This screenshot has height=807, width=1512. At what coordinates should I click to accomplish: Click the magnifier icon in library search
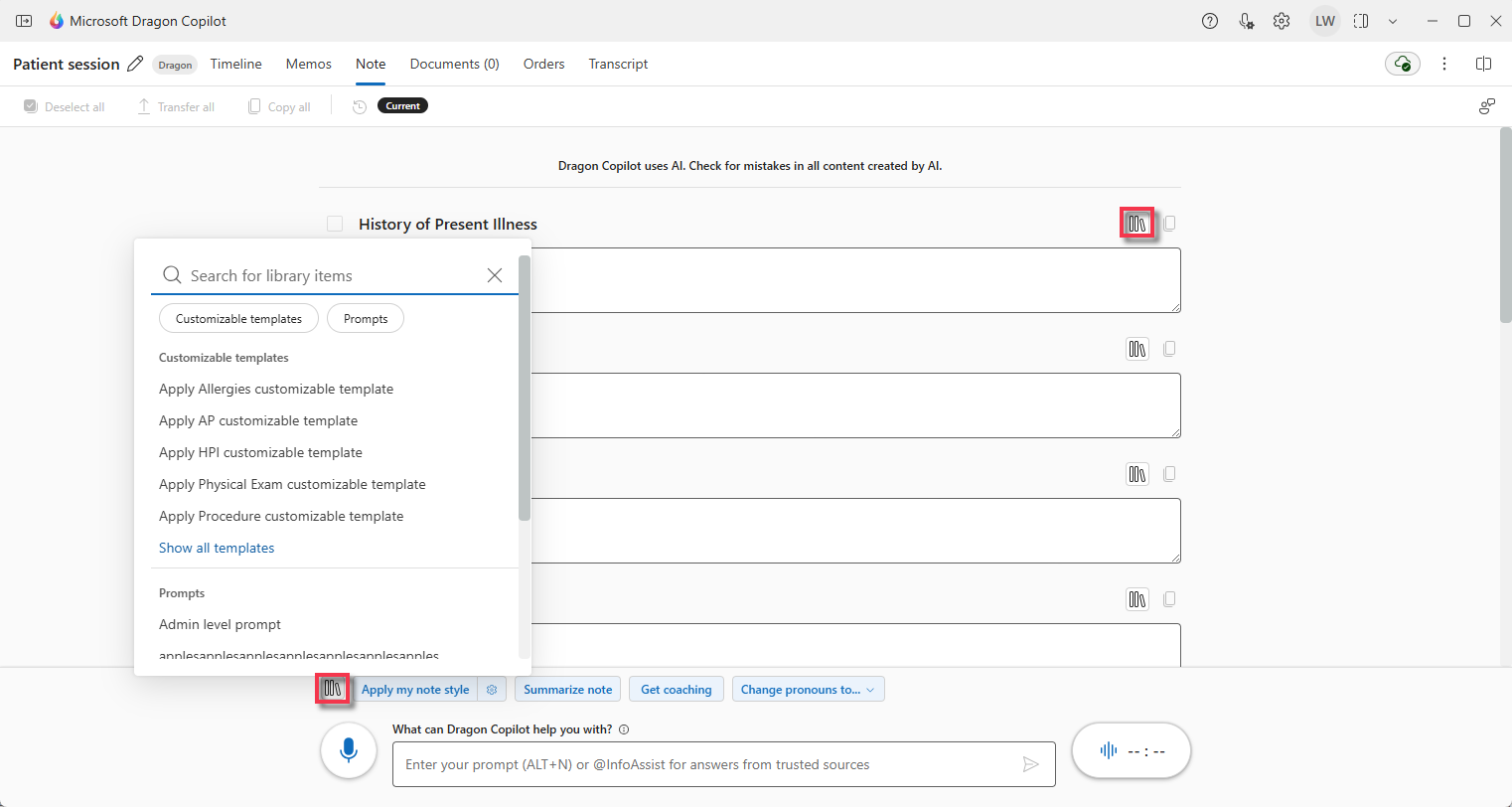(172, 275)
